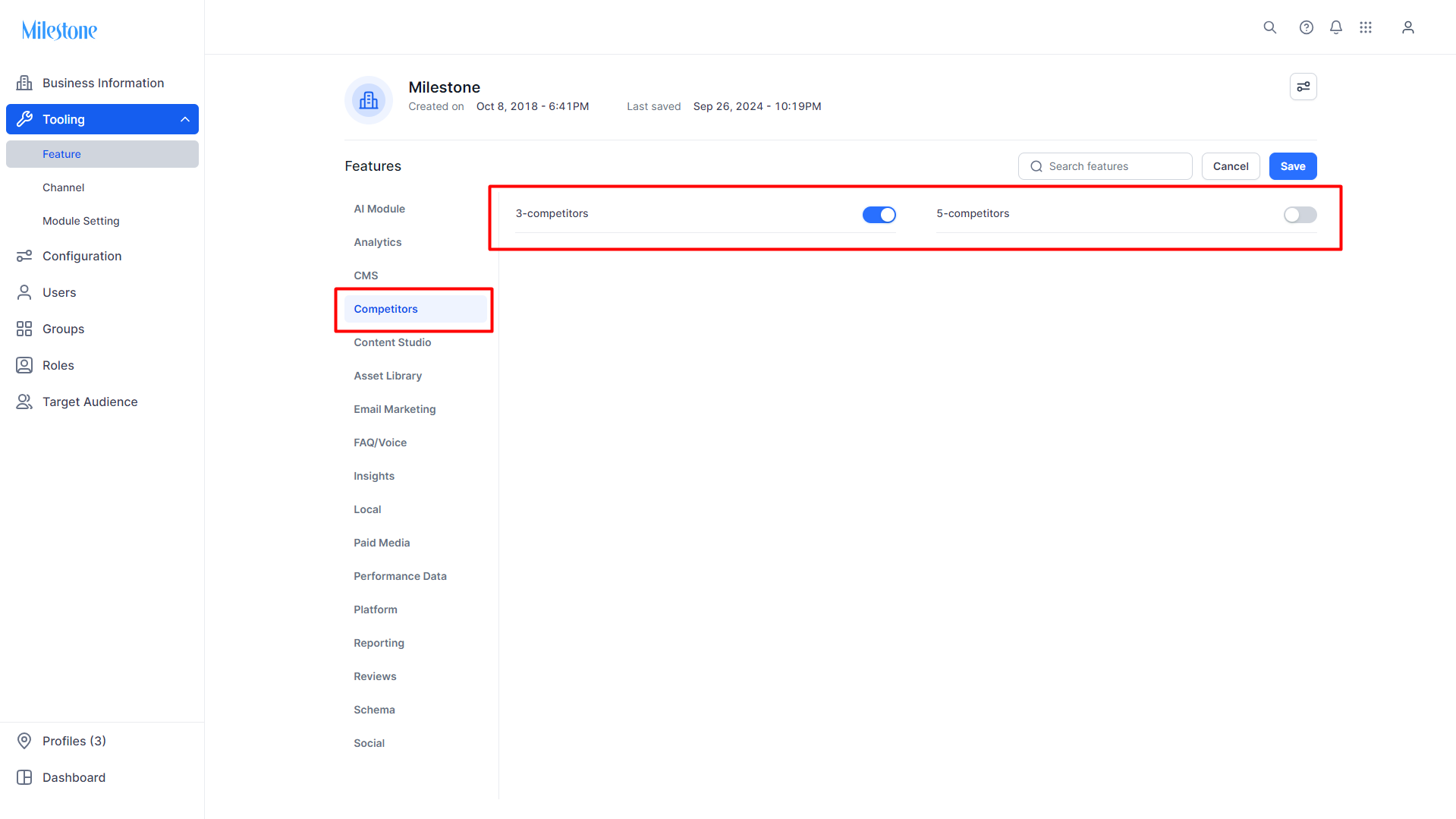The image size is (1456, 819).
Task: Click the Business Information building icon
Action: click(x=24, y=83)
